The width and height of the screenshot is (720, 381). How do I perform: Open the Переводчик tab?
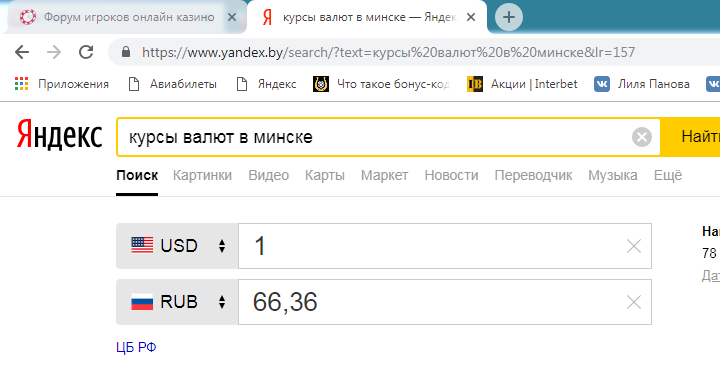[533, 175]
